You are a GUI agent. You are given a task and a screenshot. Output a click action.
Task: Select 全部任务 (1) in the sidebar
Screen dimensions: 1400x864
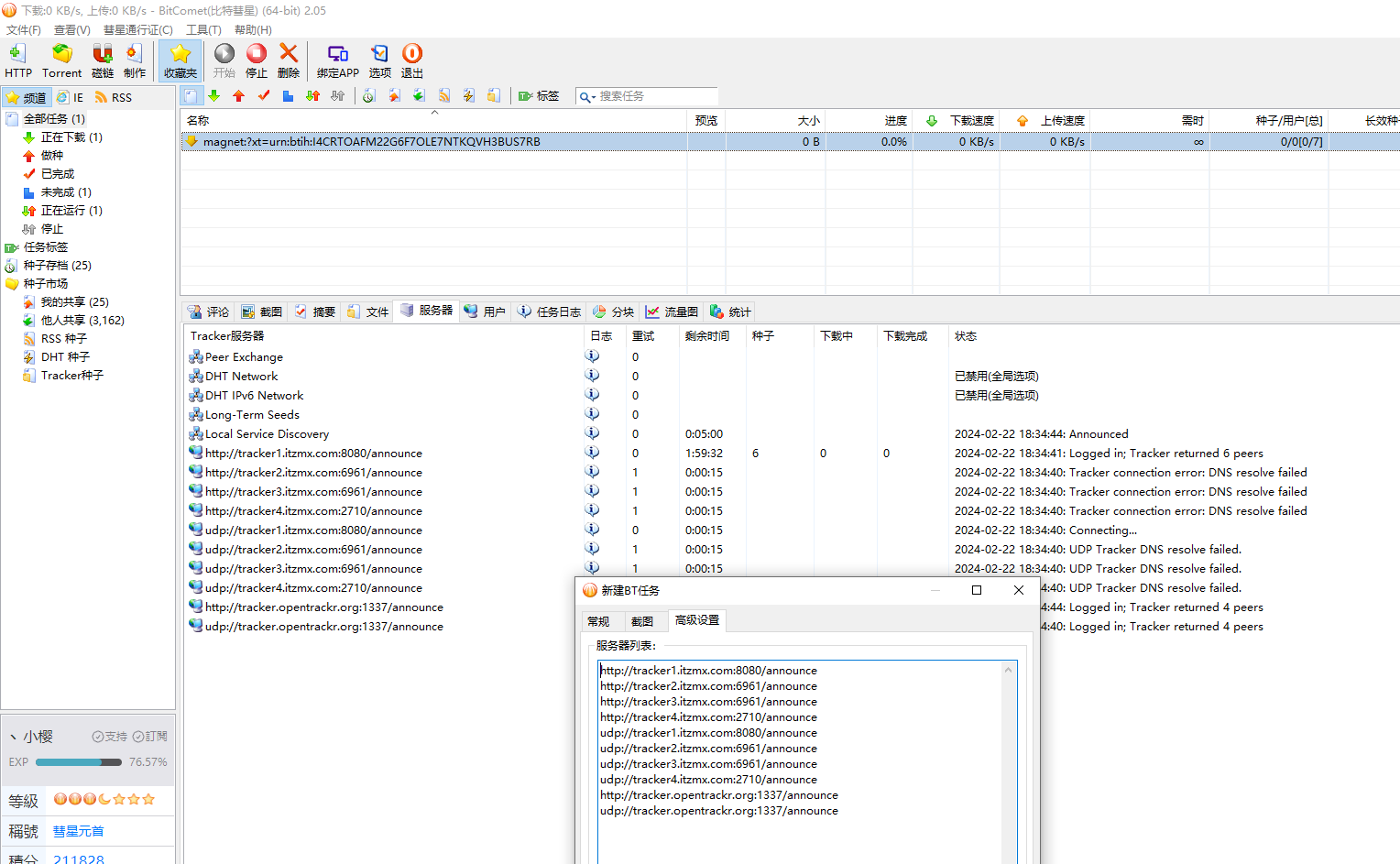[53, 118]
